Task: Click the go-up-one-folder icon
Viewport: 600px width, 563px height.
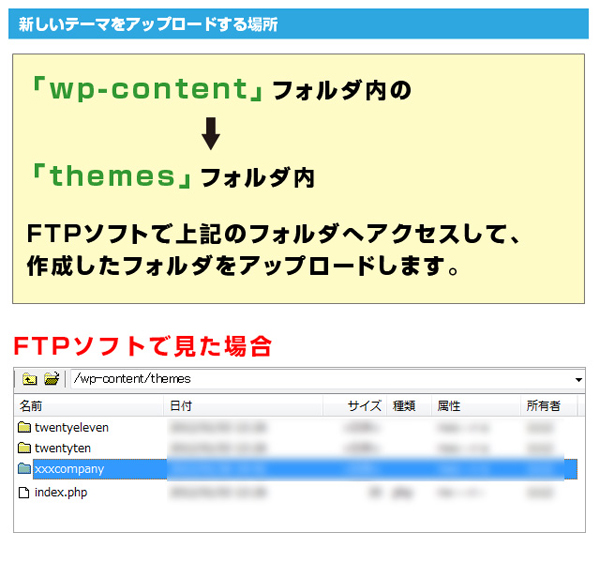Action: pos(29,379)
